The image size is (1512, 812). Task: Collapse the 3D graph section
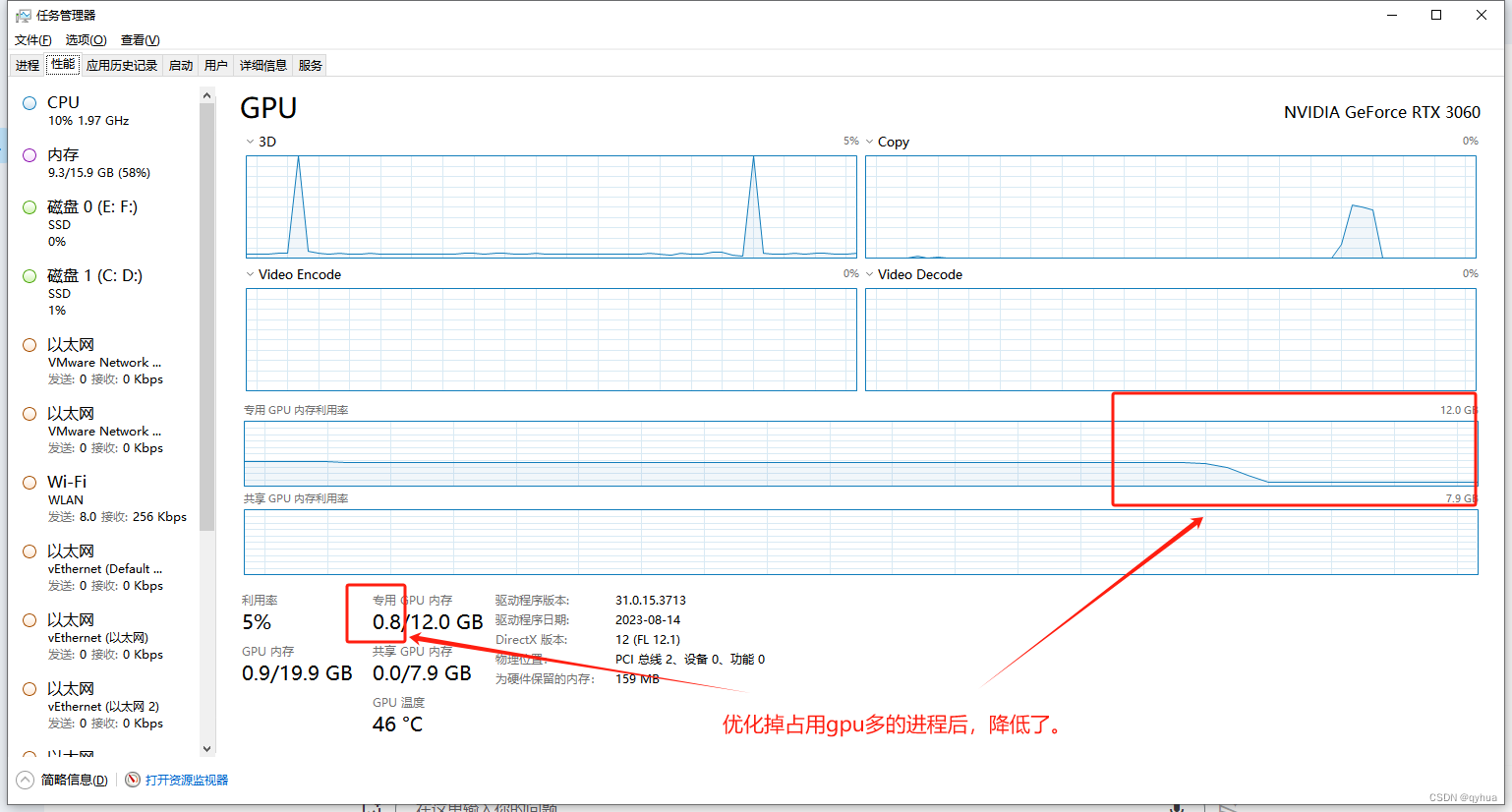(250, 141)
